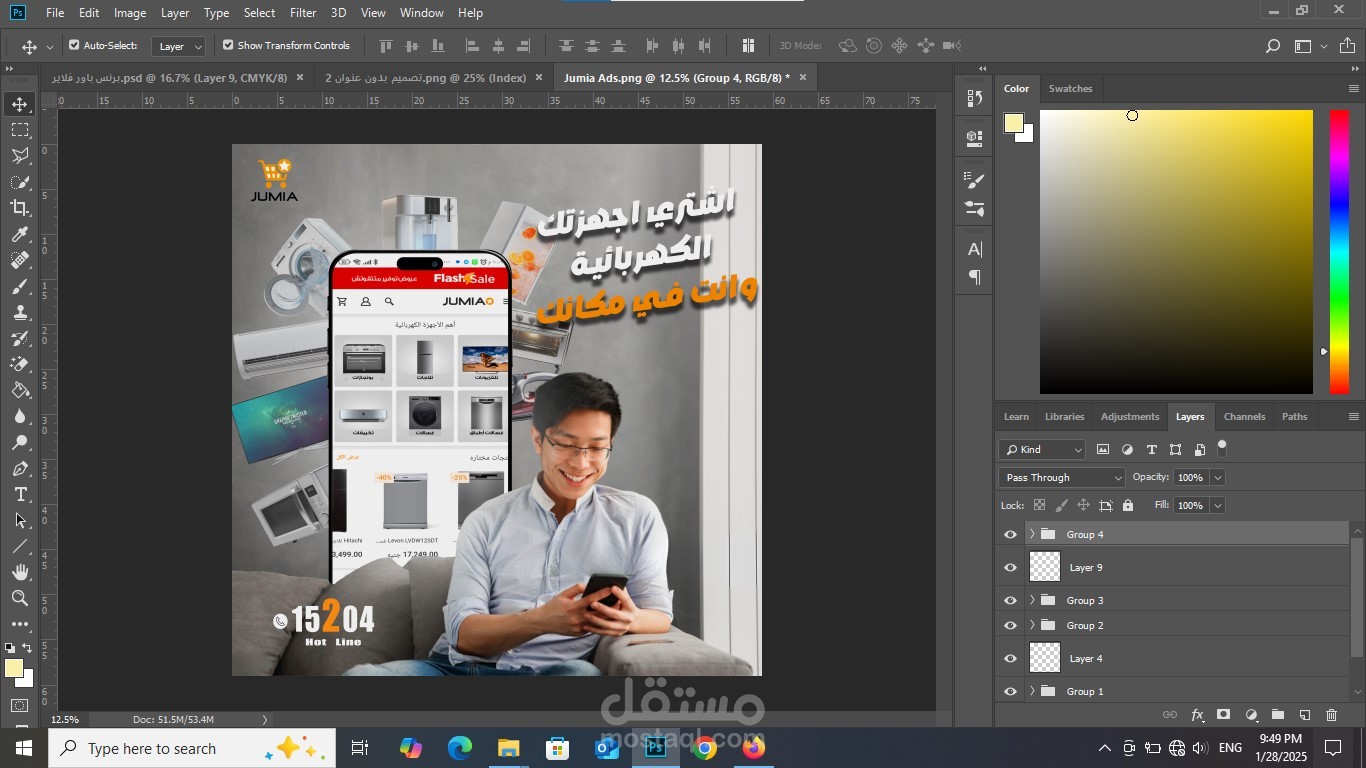
Task: Pick the Blur tool
Action: (19, 416)
